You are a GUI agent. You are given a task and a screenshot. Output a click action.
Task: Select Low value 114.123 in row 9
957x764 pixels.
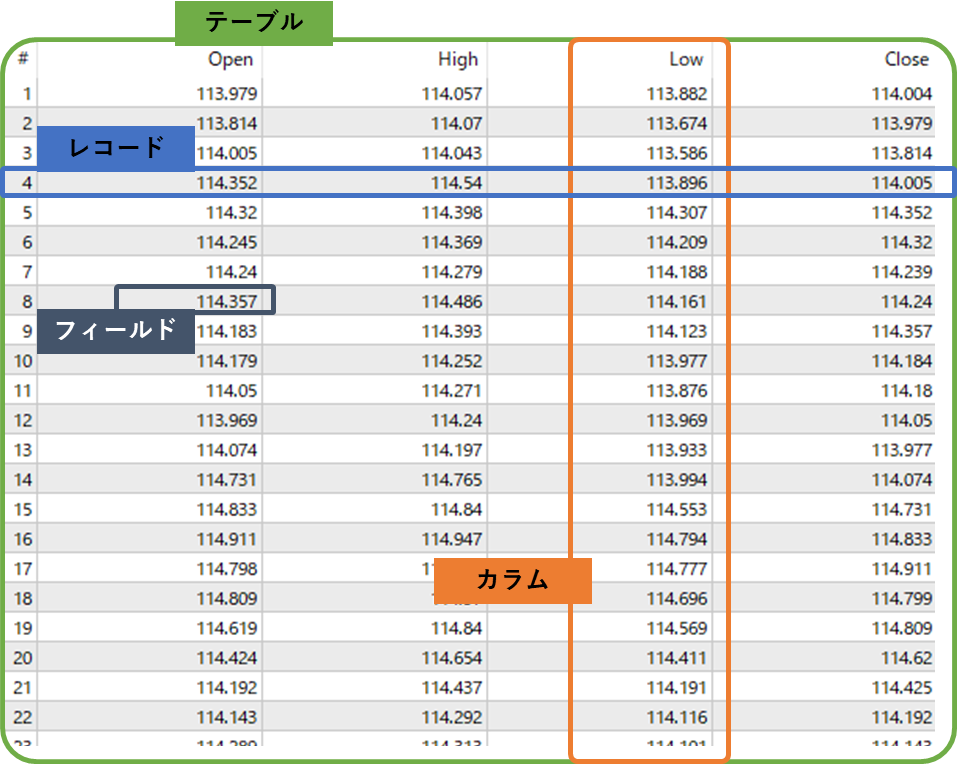(677, 331)
